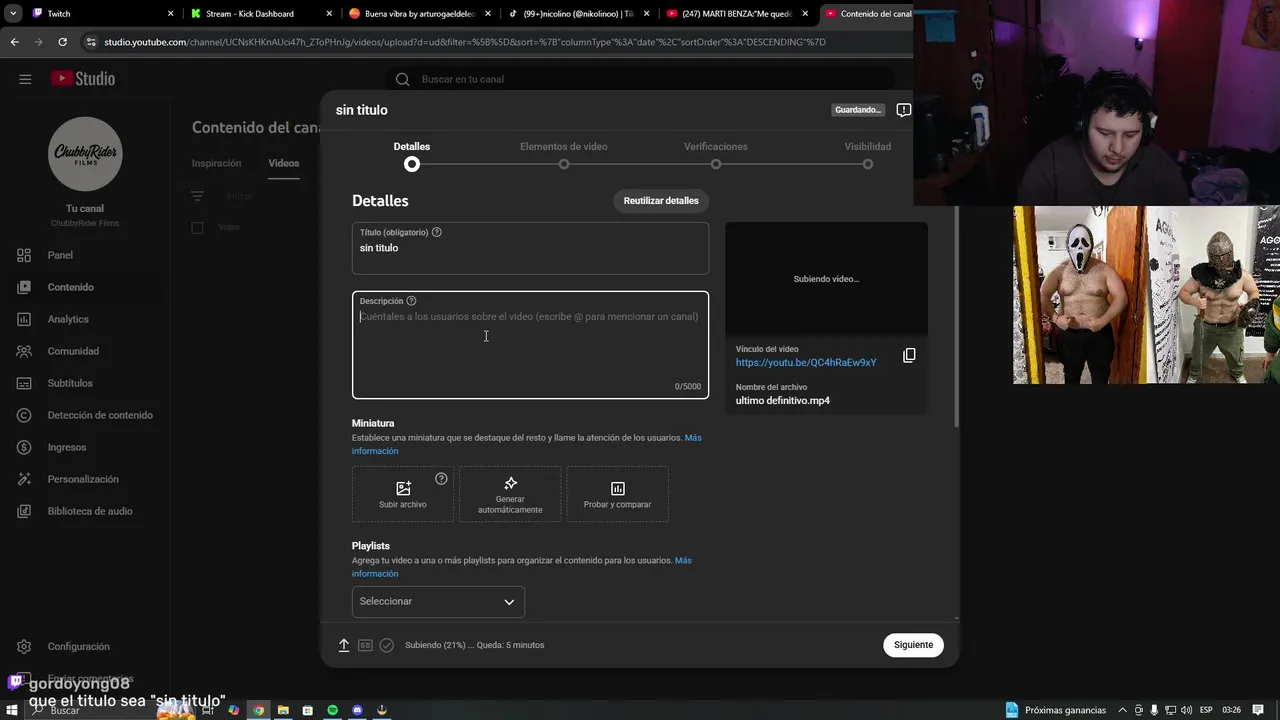Click the Reutilizar detalles button
The width and height of the screenshot is (1280, 720).
pos(661,201)
